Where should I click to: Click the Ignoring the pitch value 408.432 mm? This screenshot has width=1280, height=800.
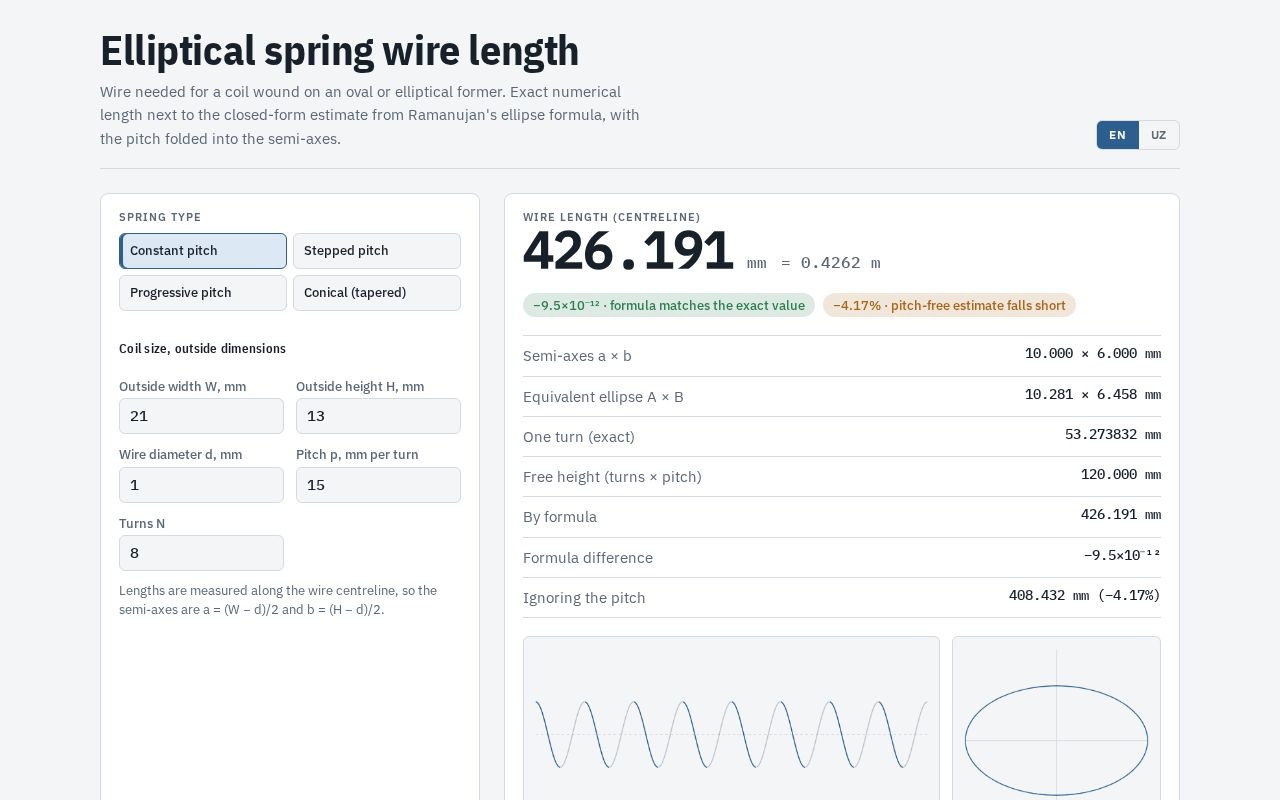1085,595
